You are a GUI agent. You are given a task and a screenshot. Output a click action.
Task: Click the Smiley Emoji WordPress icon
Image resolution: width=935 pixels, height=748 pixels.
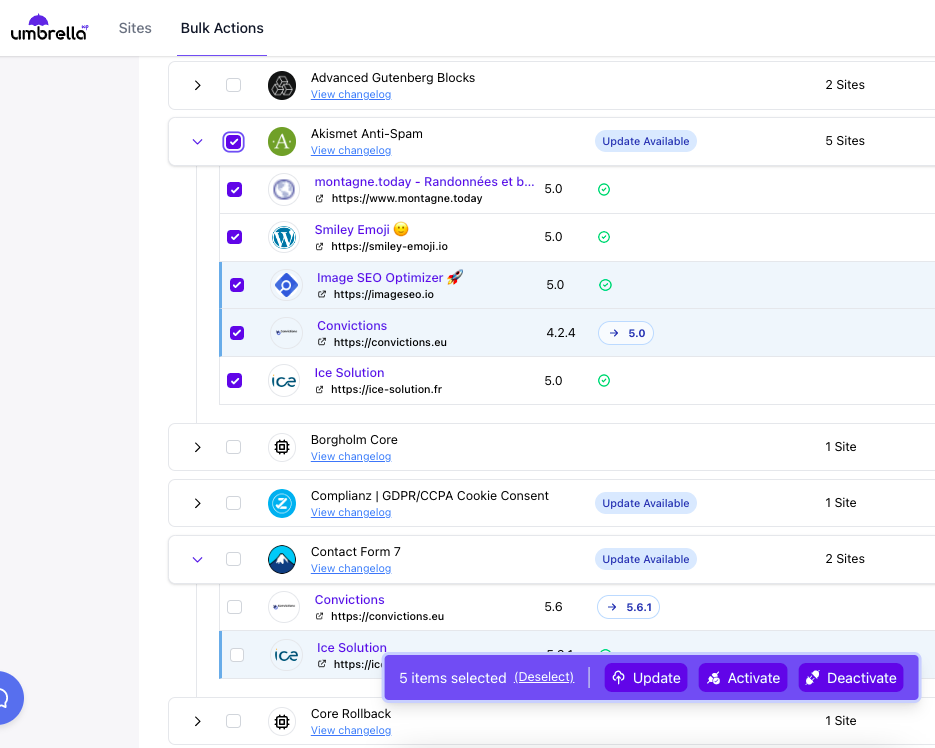coord(284,237)
